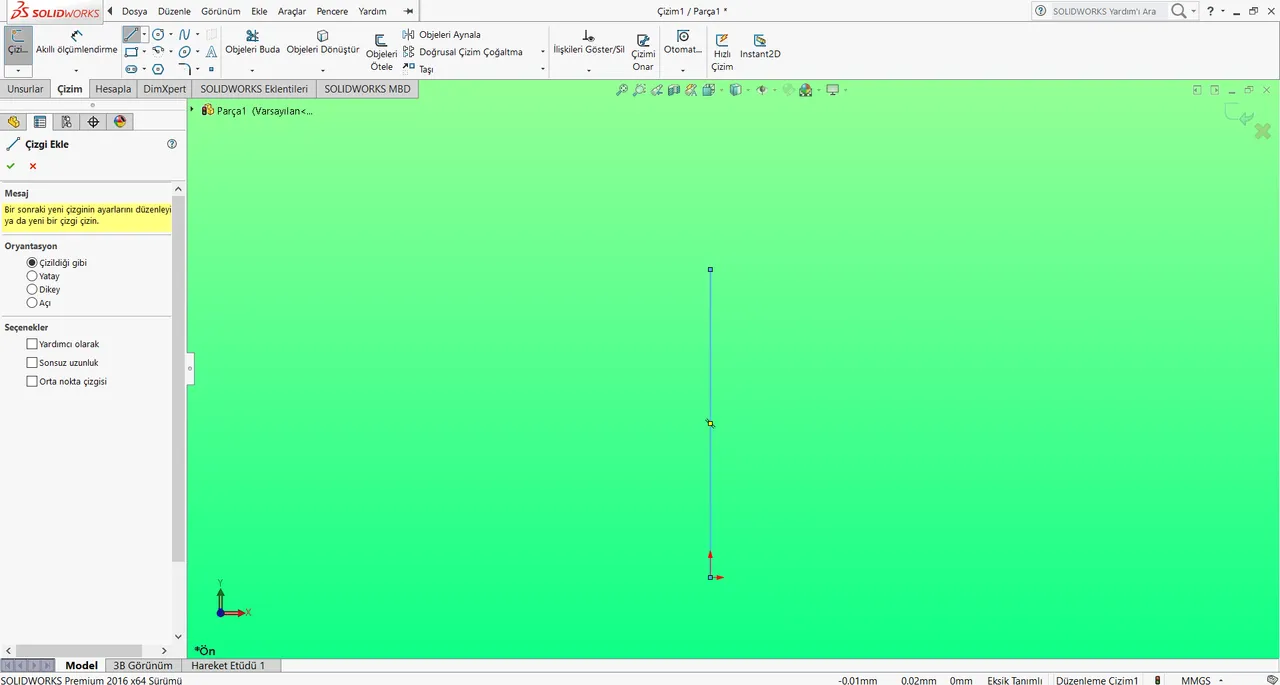Viewport: 1280px width, 685px height.
Task: Toggle the Instant2D tool
Action: click(760, 46)
